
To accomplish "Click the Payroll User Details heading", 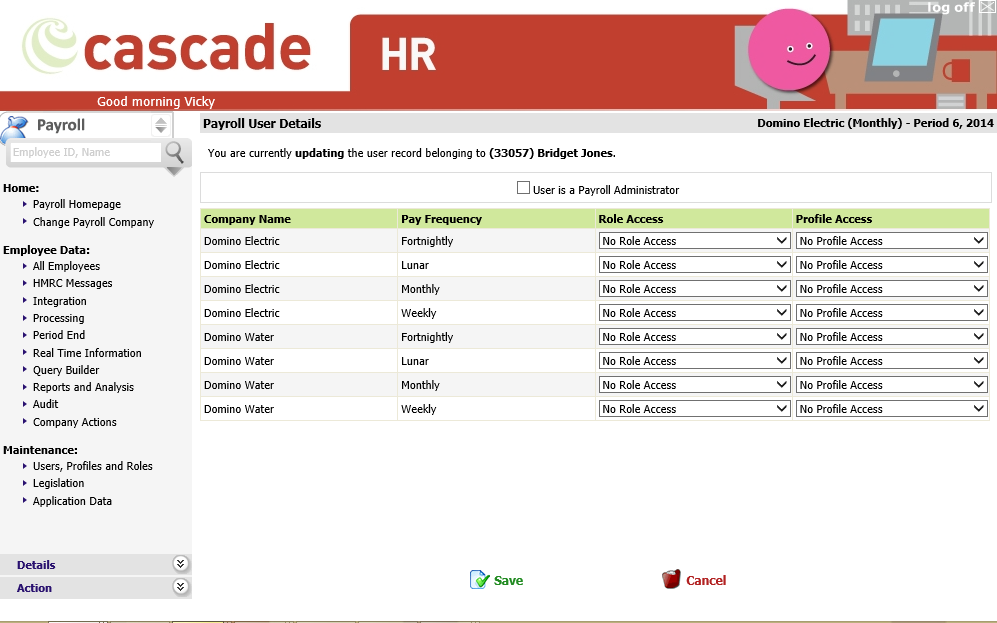I will tap(262, 124).
